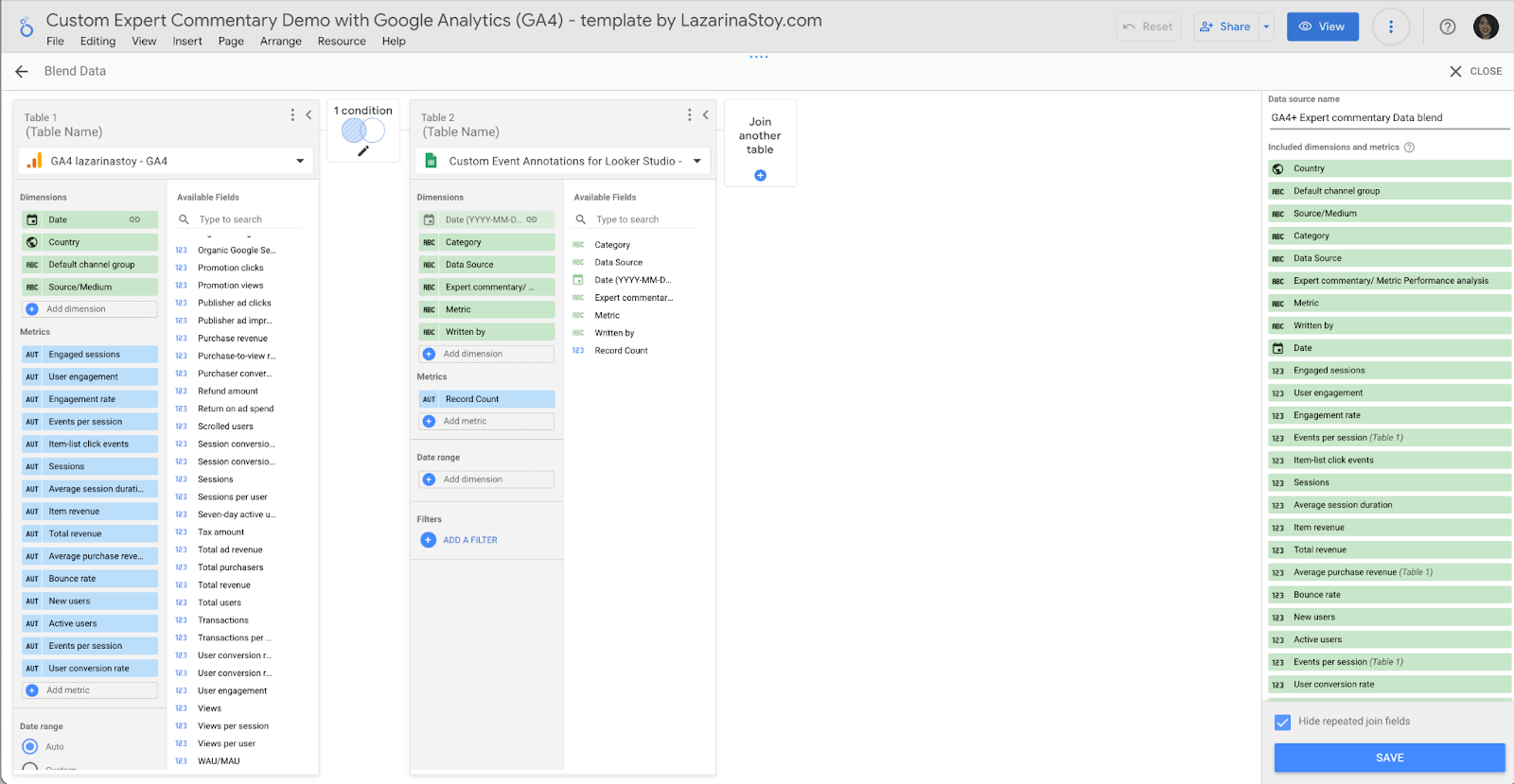Select the Auto date range radio button
The image size is (1514, 784).
(30, 746)
